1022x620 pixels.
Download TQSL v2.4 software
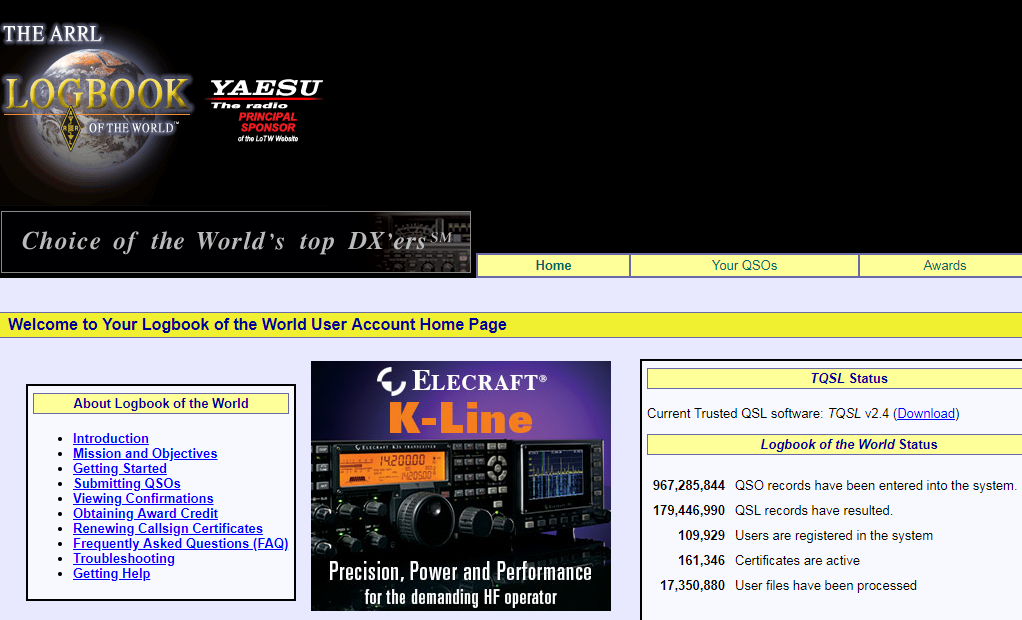pyautogui.click(x=927, y=414)
